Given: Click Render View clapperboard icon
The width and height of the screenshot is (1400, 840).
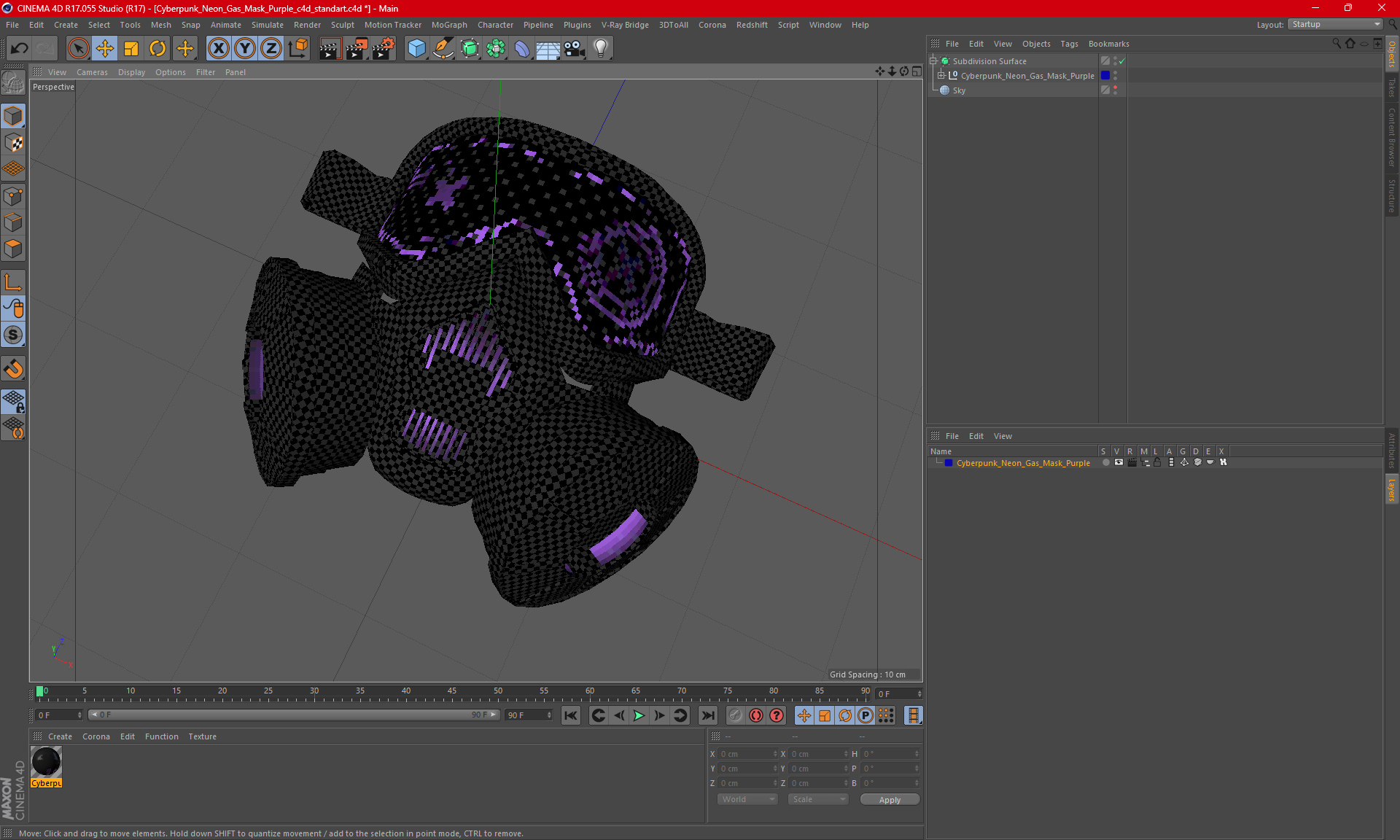Looking at the screenshot, I should tap(330, 49).
